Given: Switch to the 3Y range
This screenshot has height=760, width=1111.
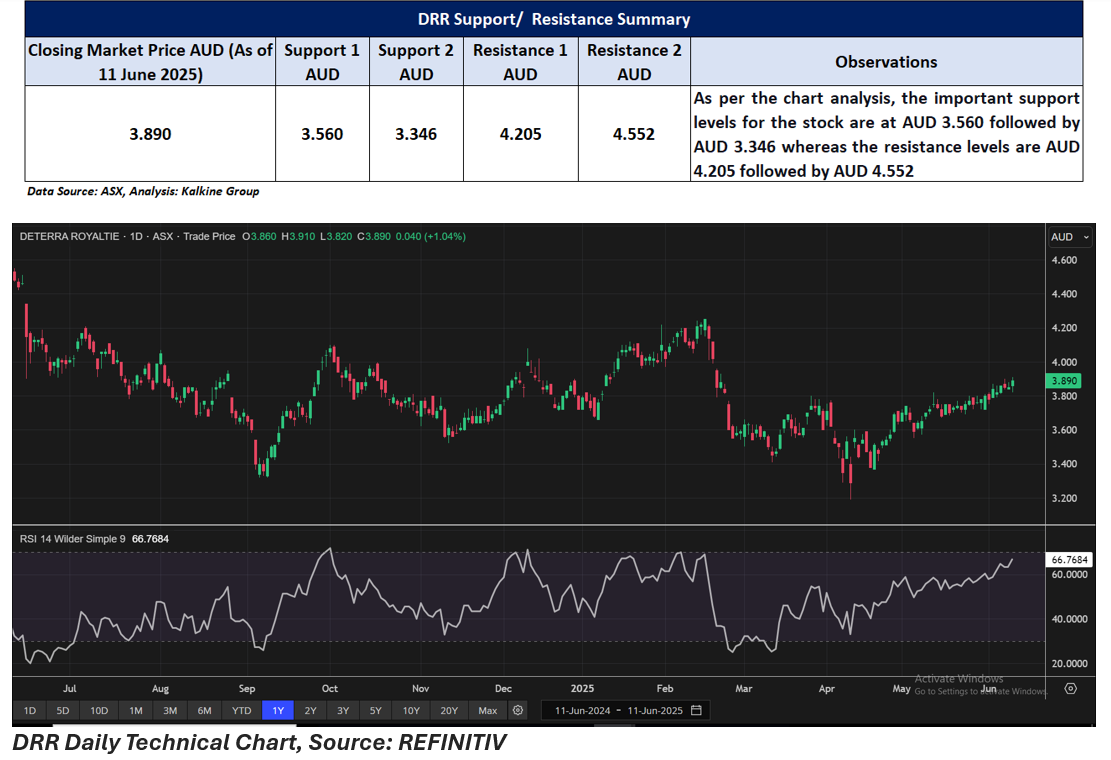Looking at the screenshot, I should [343, 710].
